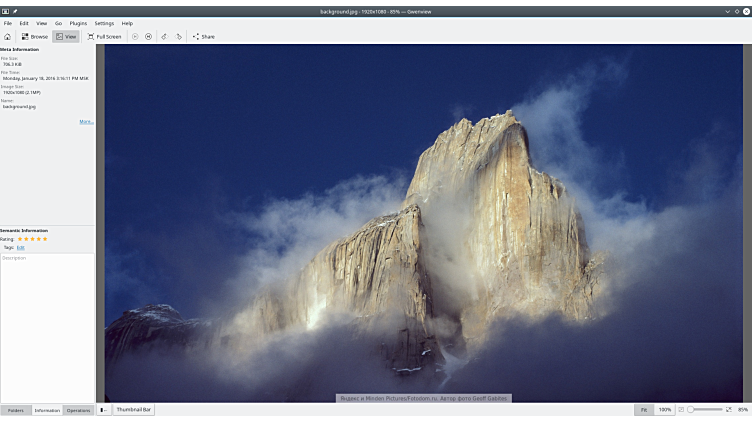This screenshot has width=752, height=423.
Task: Open the Plugins menu
Action: point(78,23)
